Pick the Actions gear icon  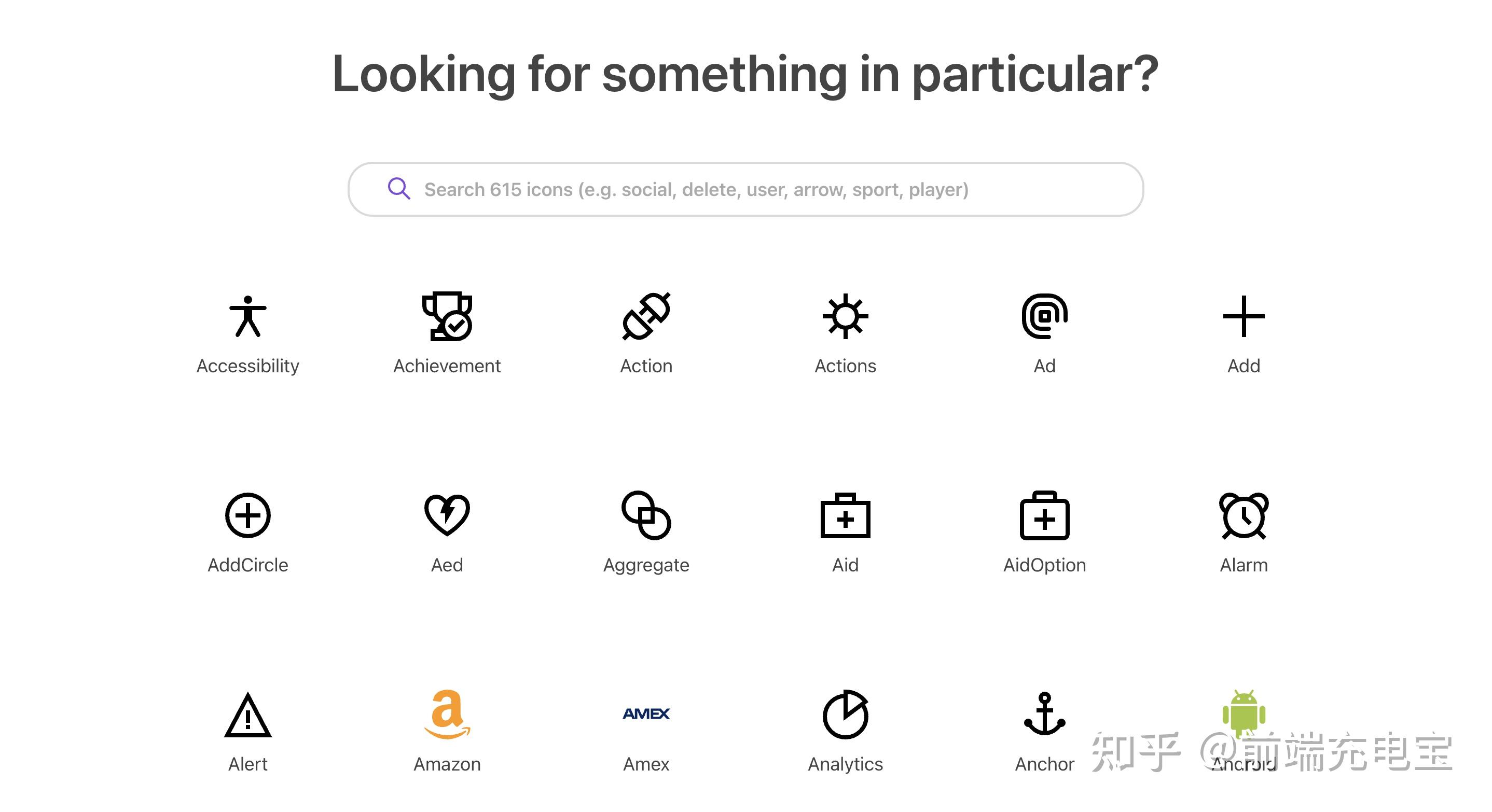(x=846, y=316)
